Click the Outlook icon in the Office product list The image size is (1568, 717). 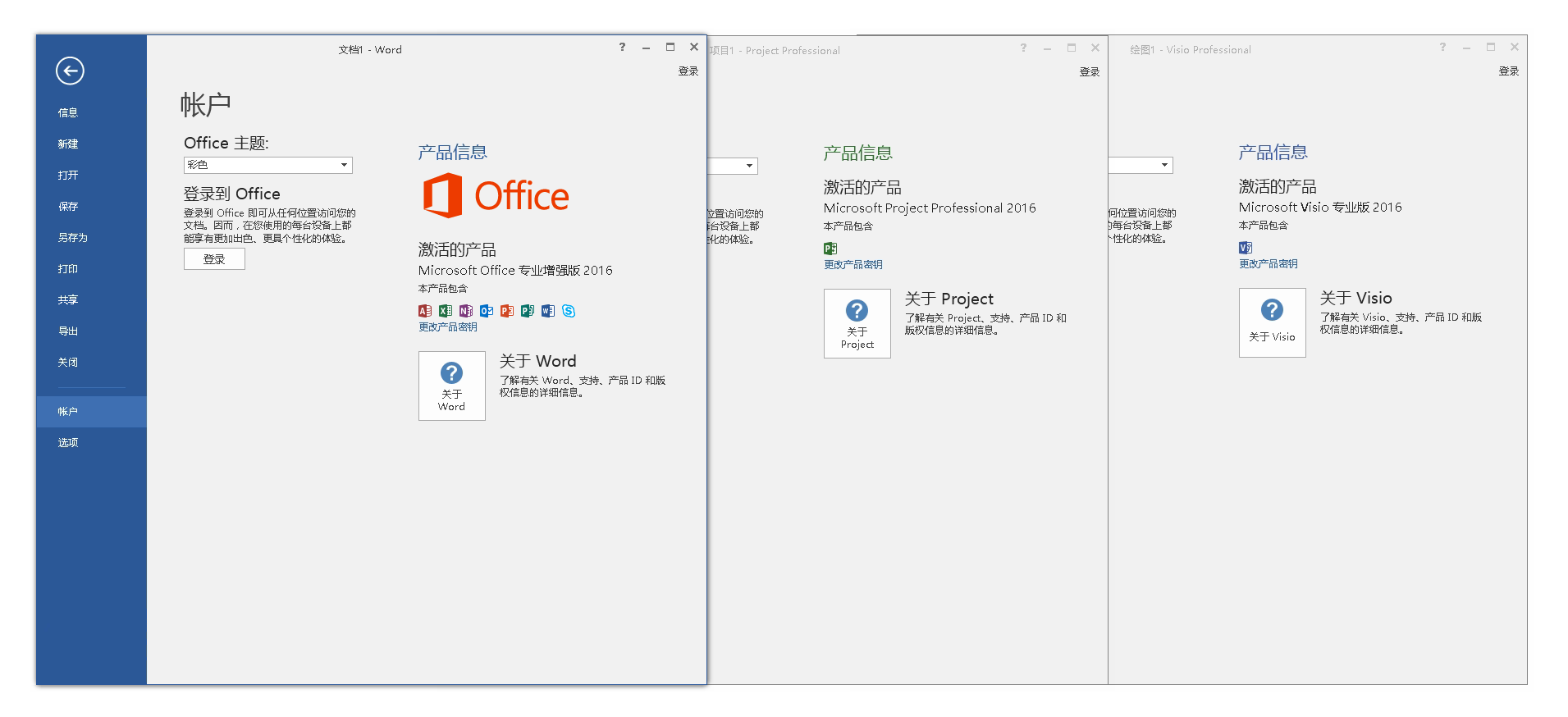(x=487, y=311)
